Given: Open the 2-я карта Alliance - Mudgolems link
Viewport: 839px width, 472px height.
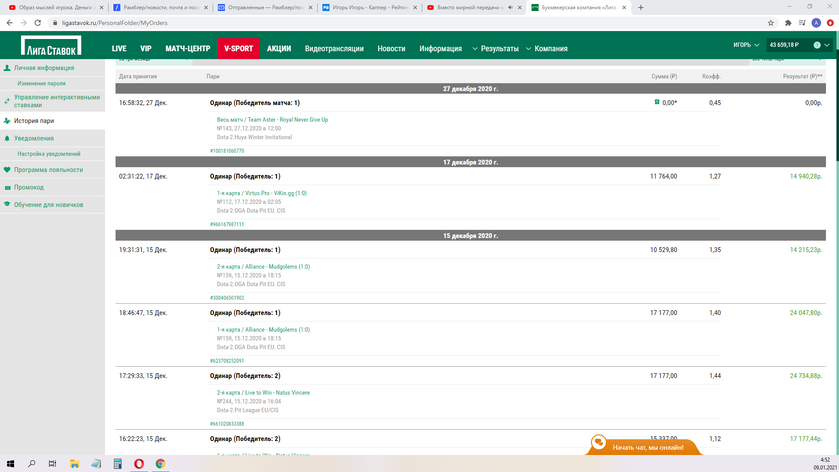Looking at the screenshot, I should 263,267.
